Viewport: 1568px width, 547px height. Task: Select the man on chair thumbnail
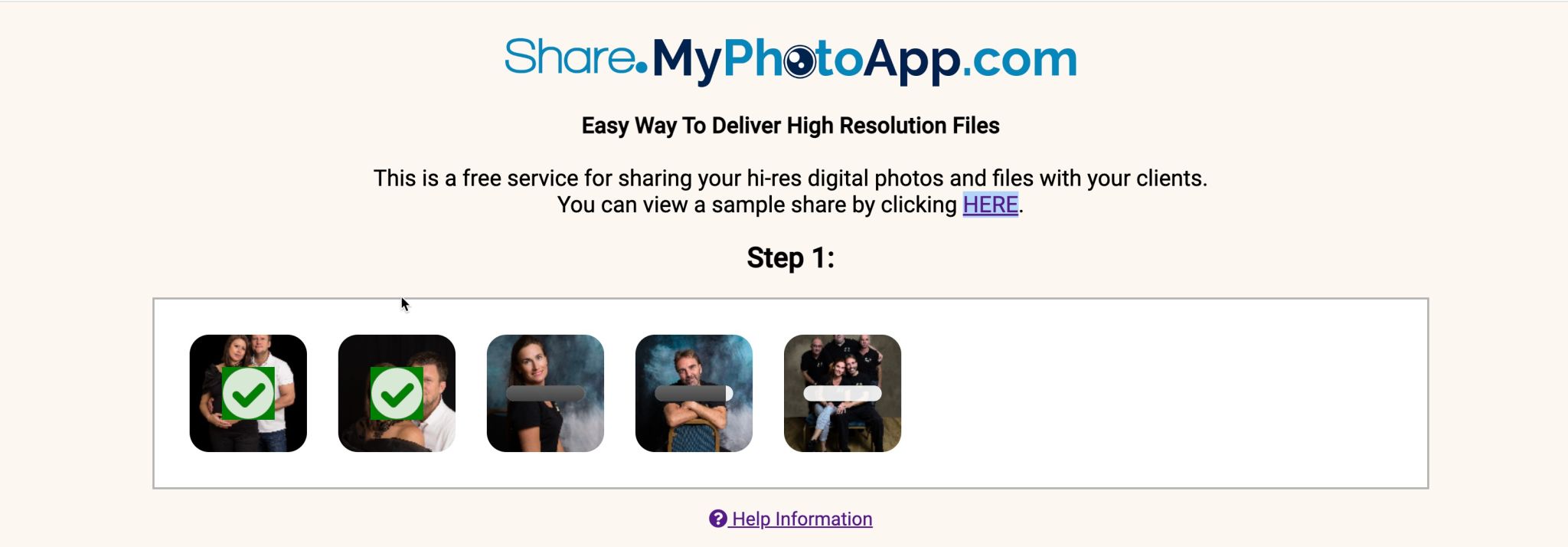(x=694, y=393)
